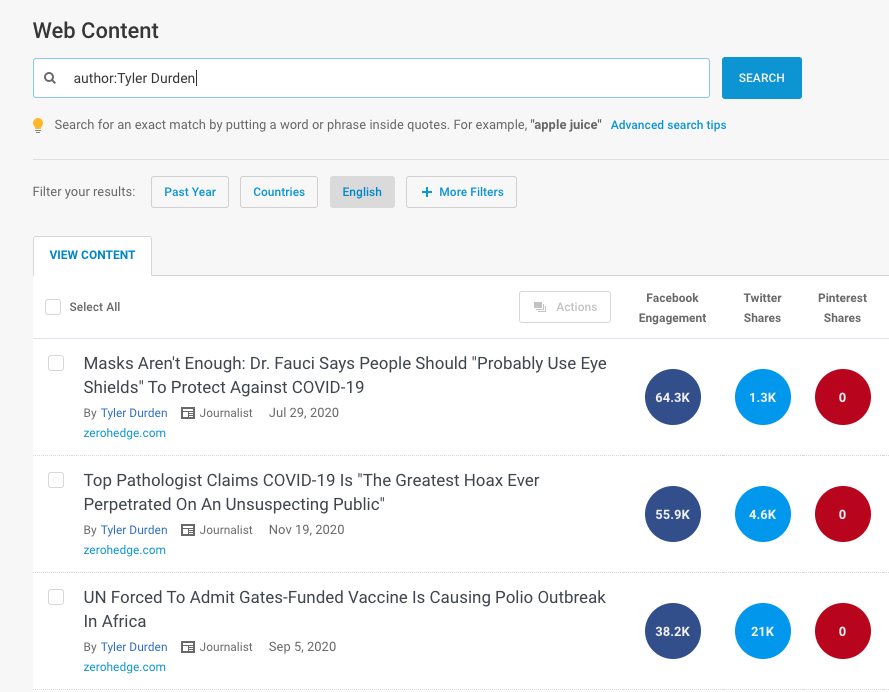Check the box for Top Pathologist article
889x692 pixels.
56,480
